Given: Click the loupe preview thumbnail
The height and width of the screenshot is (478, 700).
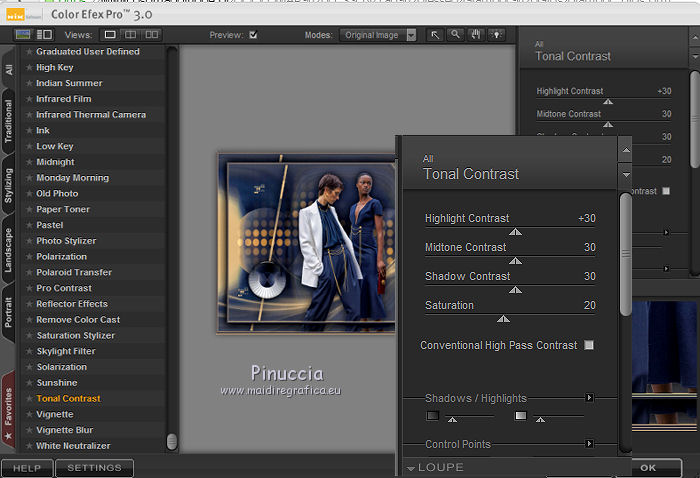Looking at the screenshot, I should pos(664,366).
